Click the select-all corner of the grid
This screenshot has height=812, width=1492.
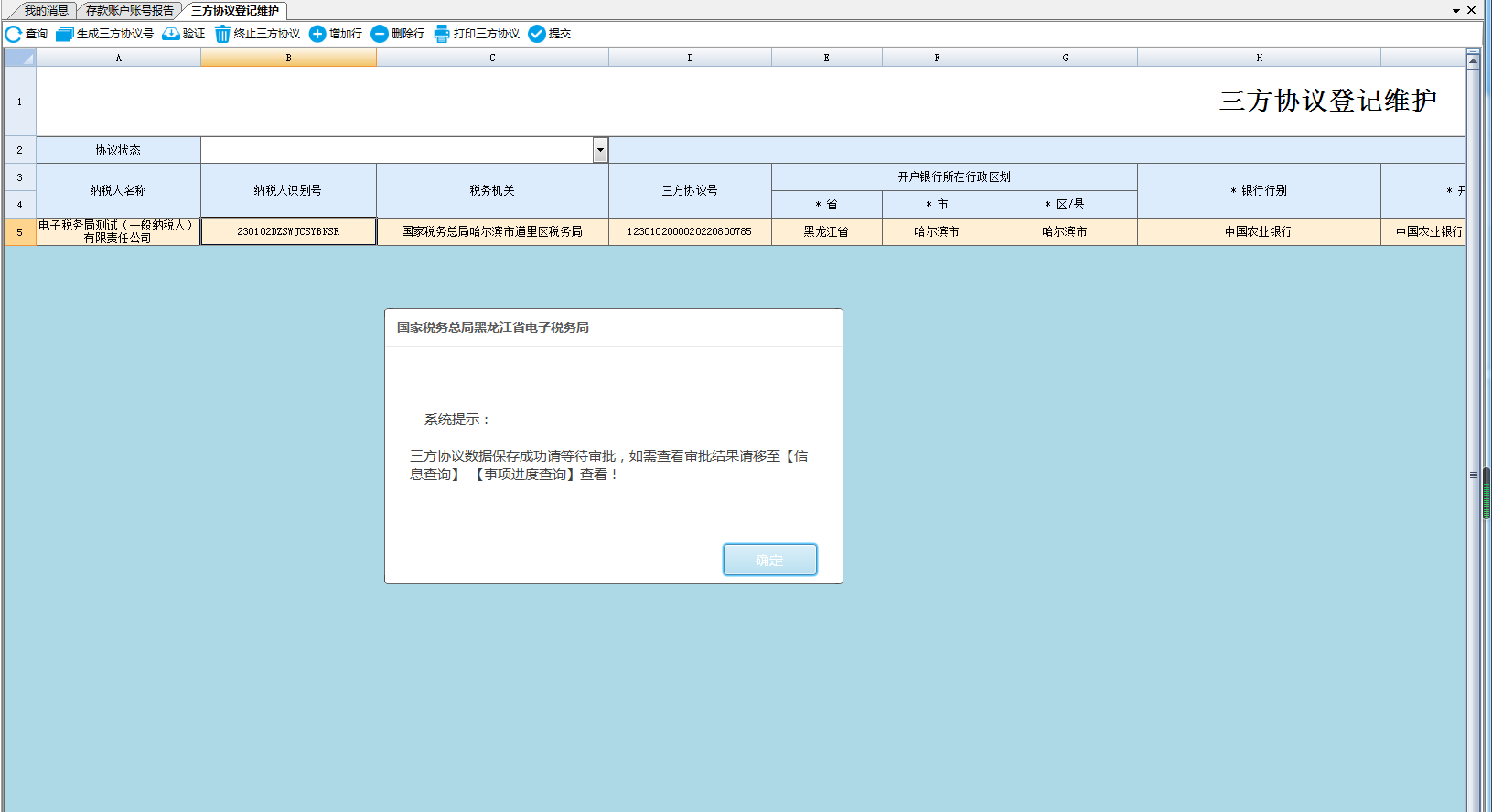[x=19, y=58]
